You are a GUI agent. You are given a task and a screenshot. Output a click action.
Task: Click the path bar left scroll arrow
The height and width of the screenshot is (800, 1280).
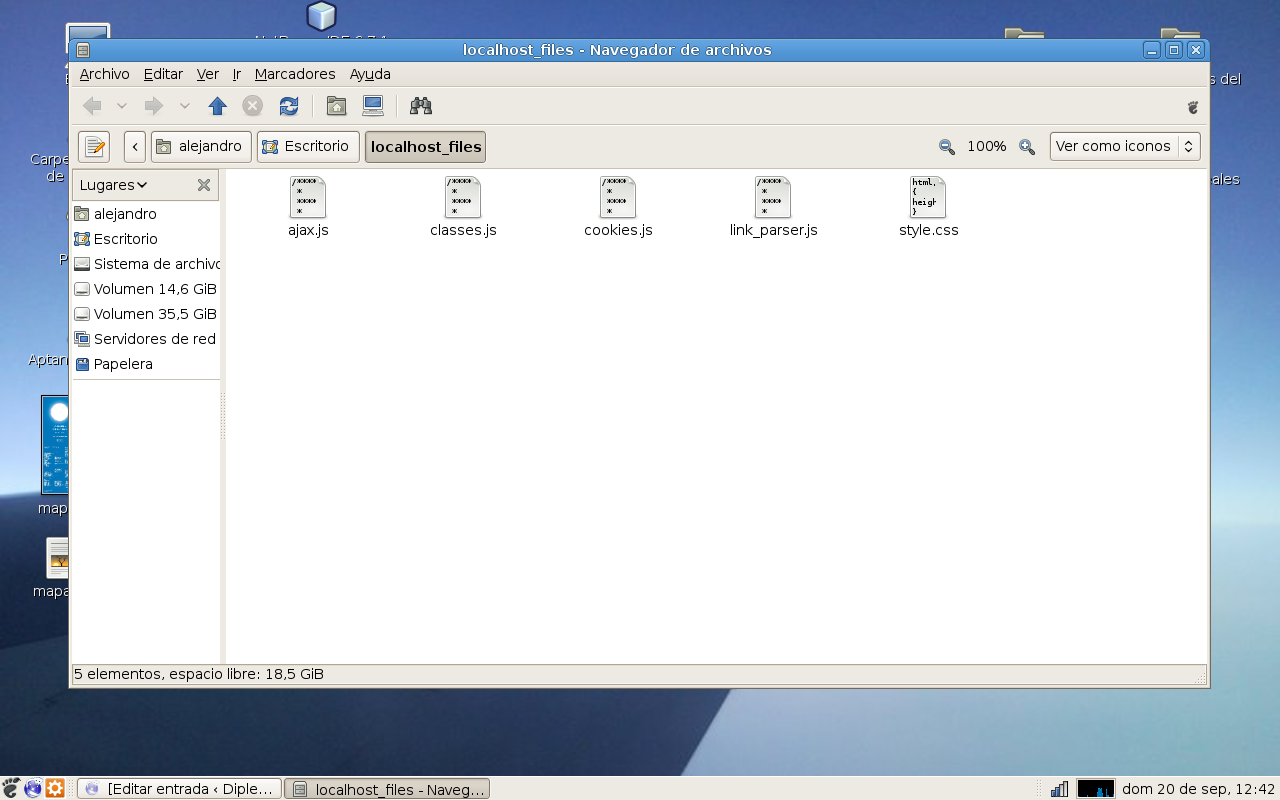135,147
